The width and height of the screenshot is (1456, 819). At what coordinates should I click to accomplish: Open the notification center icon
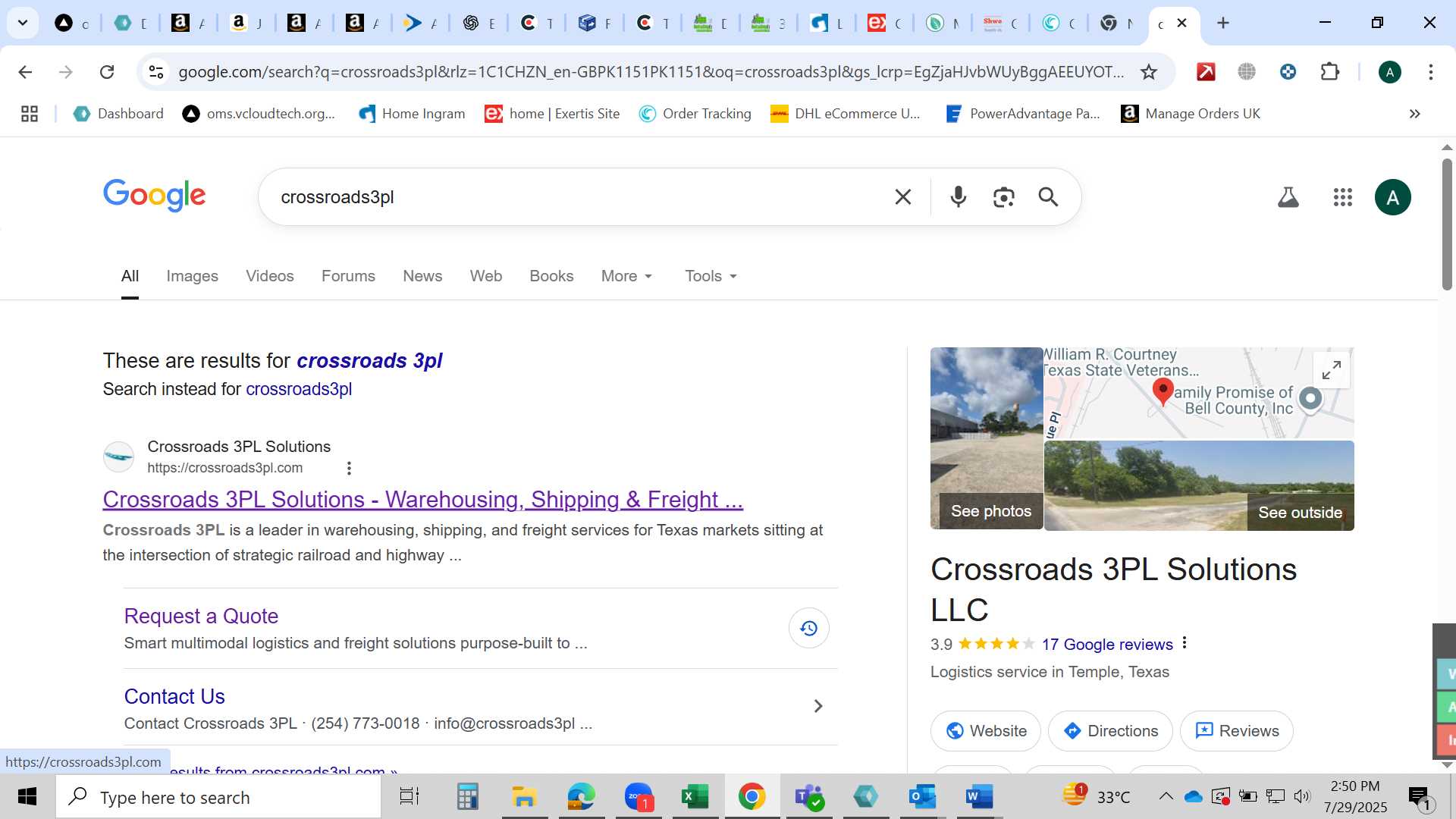coord(1420,797)
